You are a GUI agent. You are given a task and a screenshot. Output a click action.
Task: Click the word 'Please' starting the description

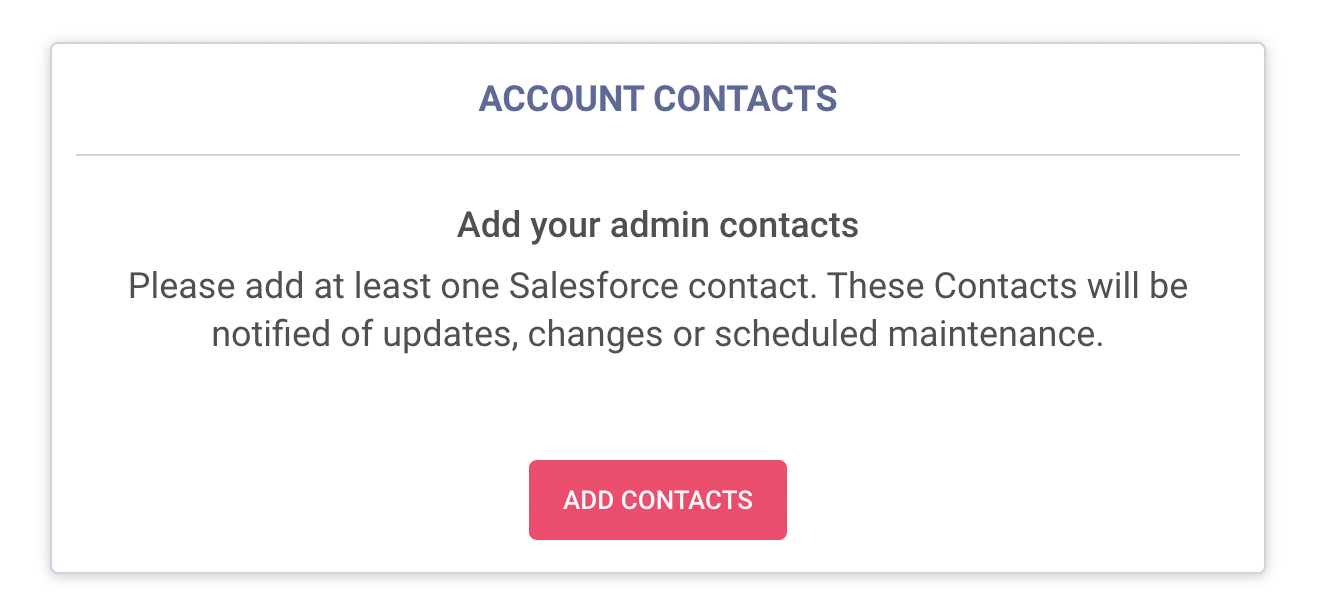click(180, 287)
